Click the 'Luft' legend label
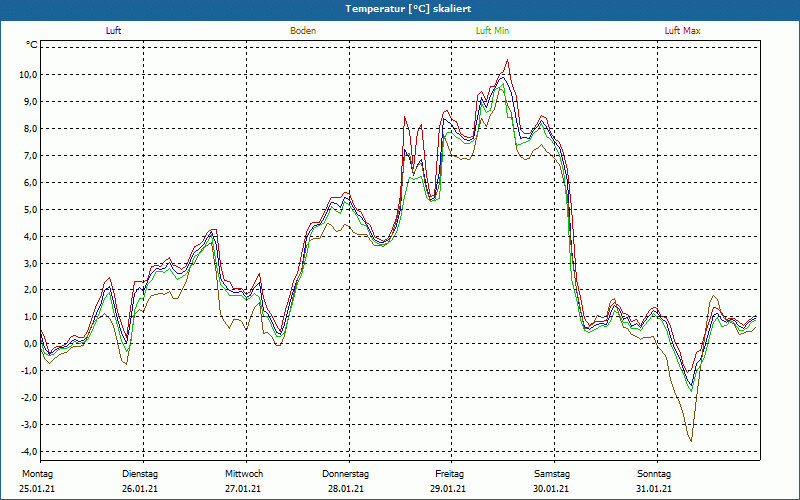 point(114,31)
